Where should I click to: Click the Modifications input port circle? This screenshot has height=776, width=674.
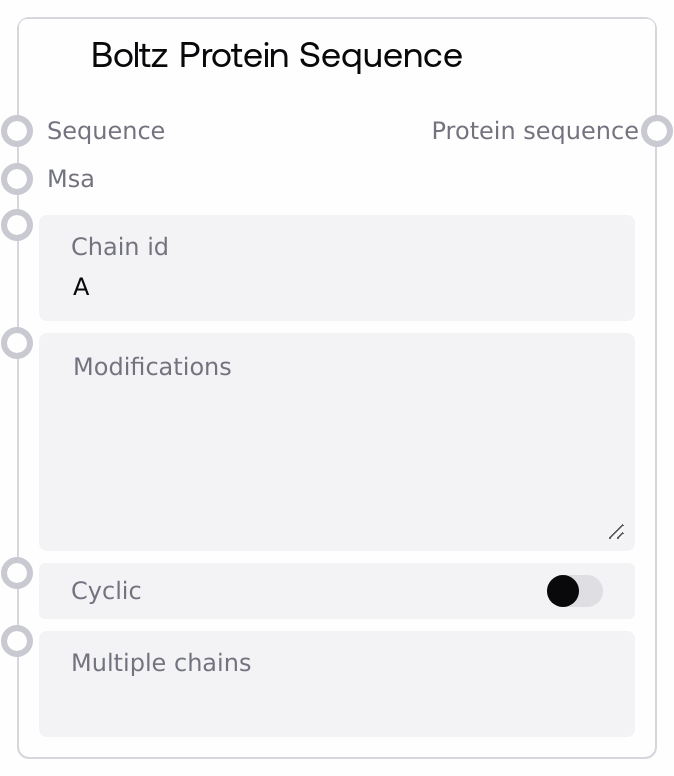(17, 343)
